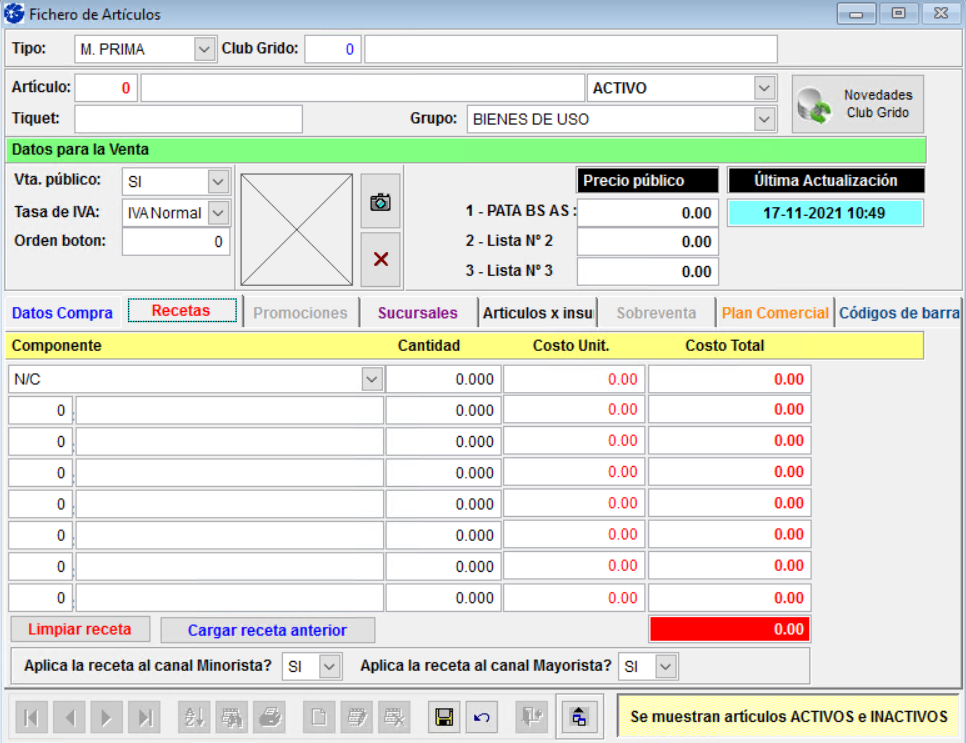966x743 pixels.
Task: Jump to the last record
Action: pos(145,717)
